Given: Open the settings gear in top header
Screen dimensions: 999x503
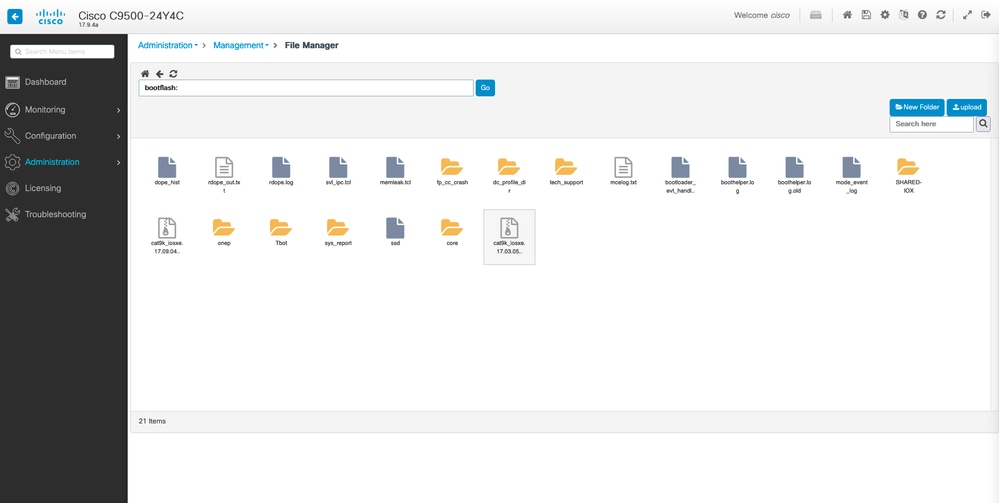Looking at the screenshot, I should [x=884, y=15].
